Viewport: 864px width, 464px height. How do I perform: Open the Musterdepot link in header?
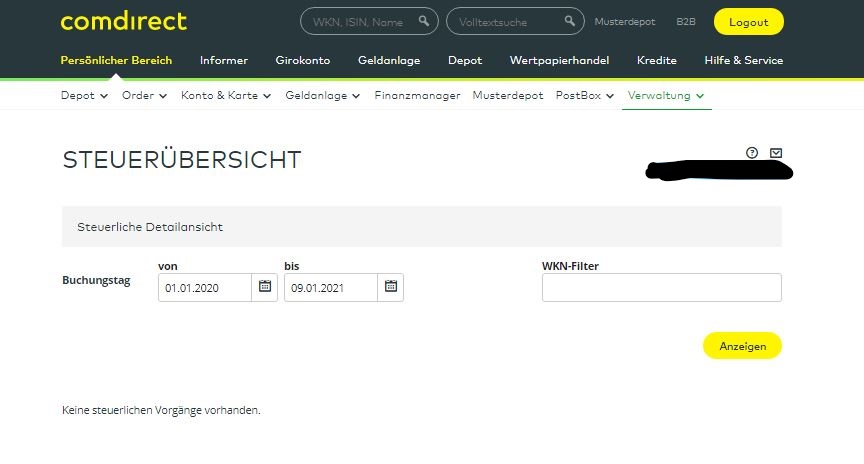coord(627,21)
